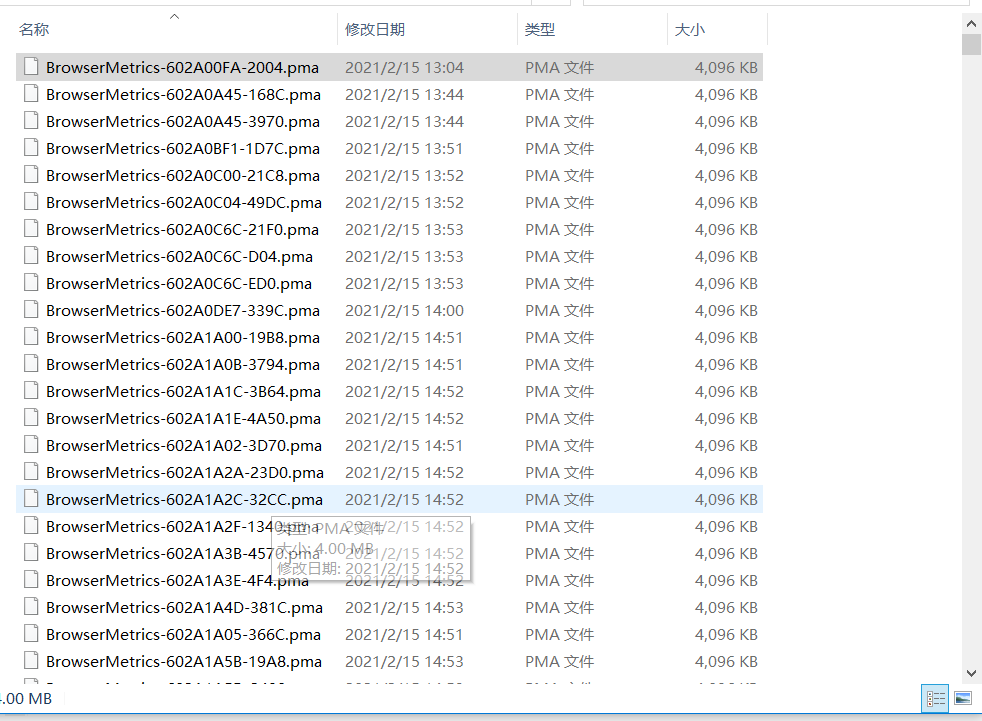This screenshot has height=721, width=982.
Task: Click the scrollbar up arrow
Action: (971, 22)
